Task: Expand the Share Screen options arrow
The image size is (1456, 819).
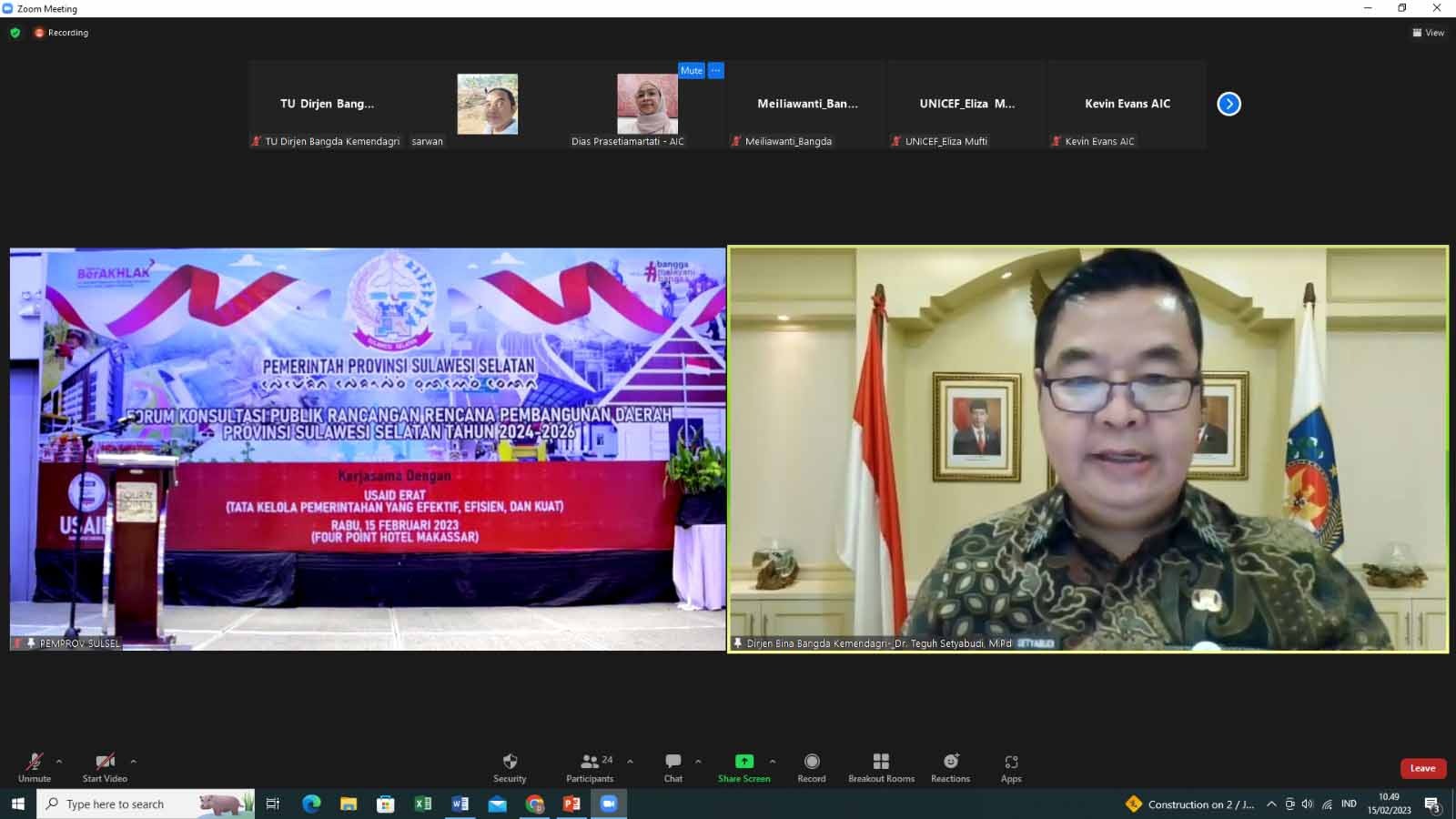Action: tap(773, 762)
